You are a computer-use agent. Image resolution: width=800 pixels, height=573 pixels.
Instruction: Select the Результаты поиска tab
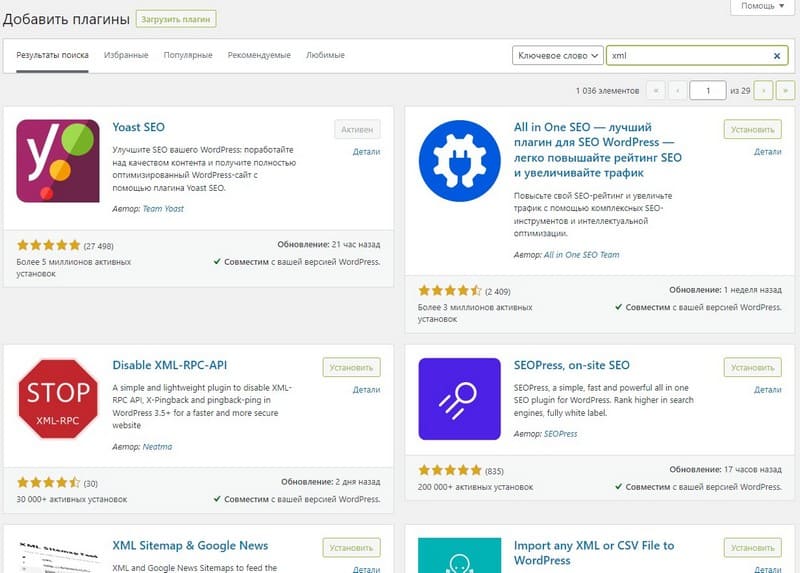tap(52, 55)
